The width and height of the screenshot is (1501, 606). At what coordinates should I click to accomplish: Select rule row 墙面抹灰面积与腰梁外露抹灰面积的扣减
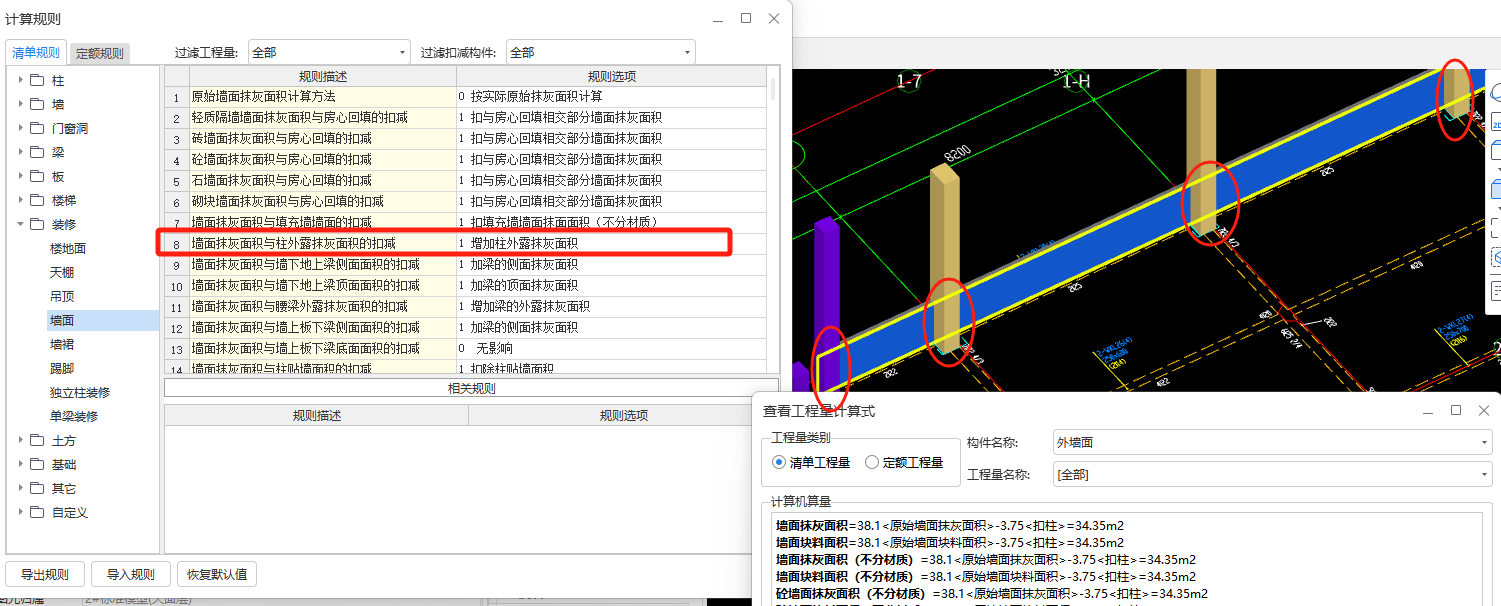coord(323,307)
